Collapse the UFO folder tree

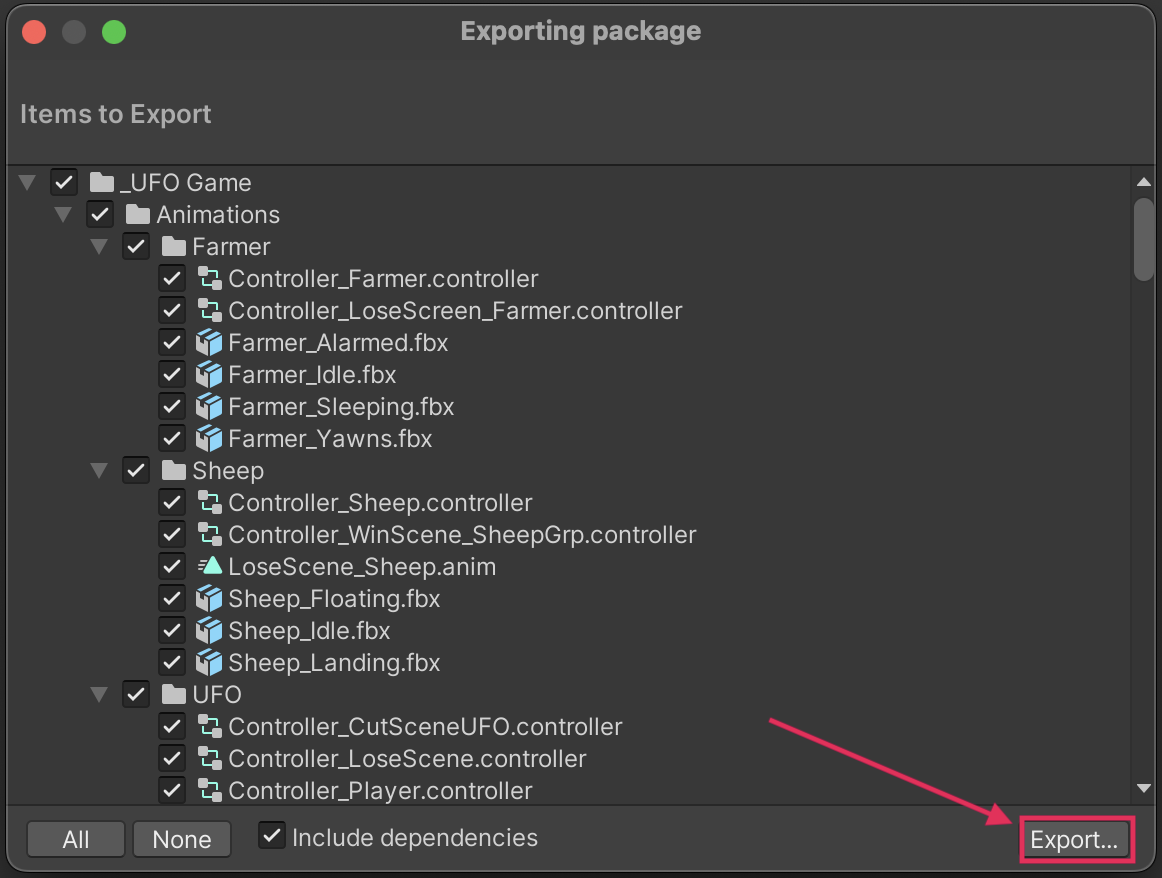(100, 695)
